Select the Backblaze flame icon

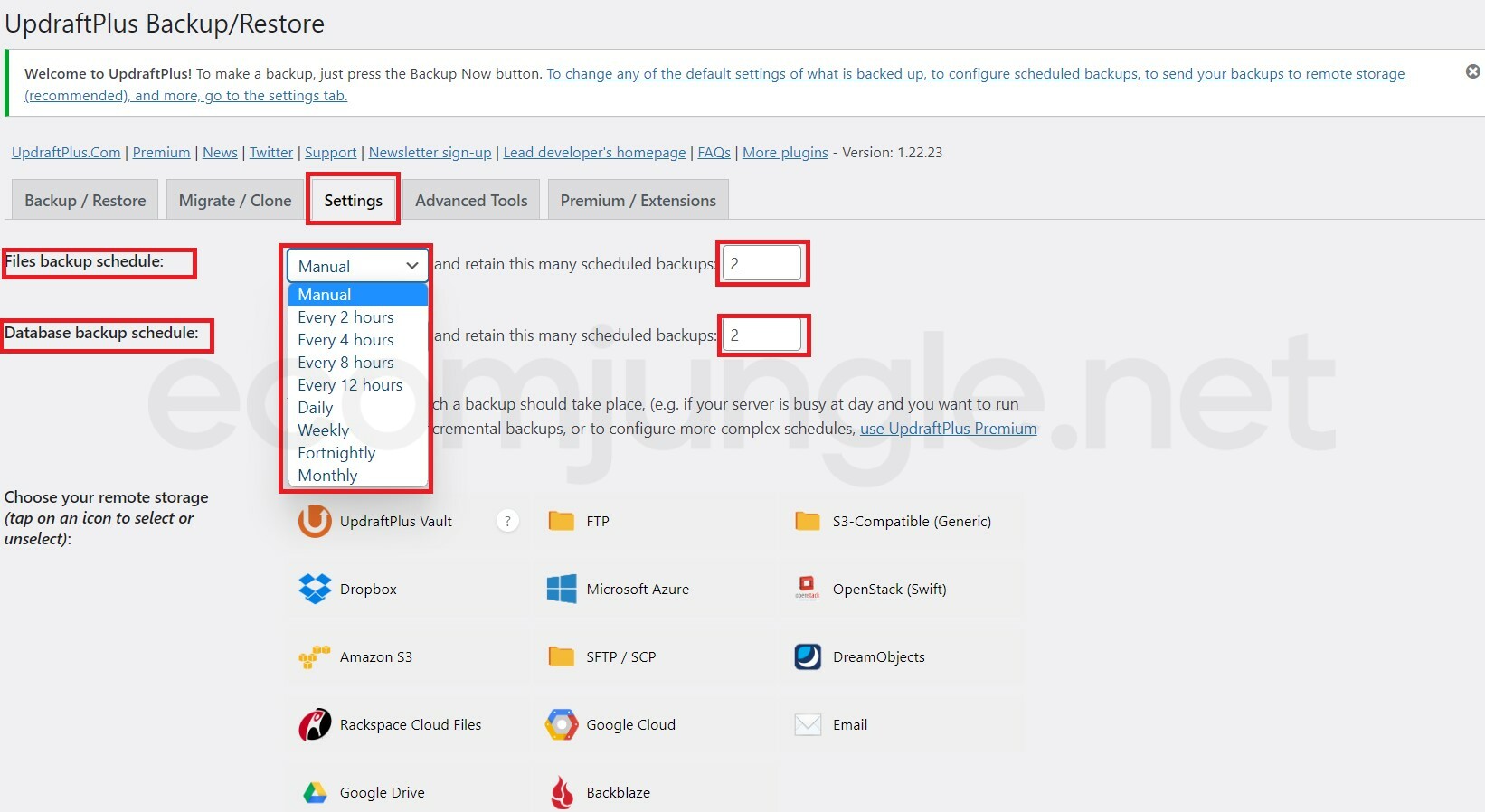pyautogui.click(x=562, y=792)
